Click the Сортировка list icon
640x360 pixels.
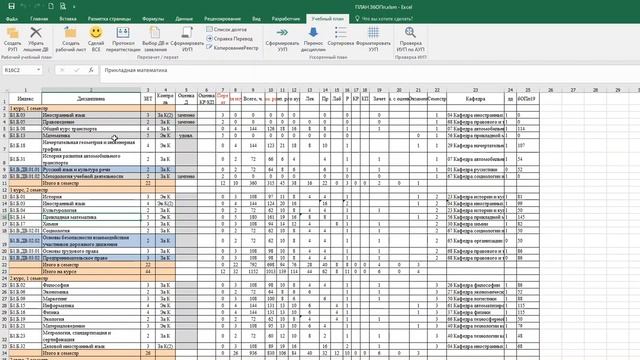[x=340, y=32]
